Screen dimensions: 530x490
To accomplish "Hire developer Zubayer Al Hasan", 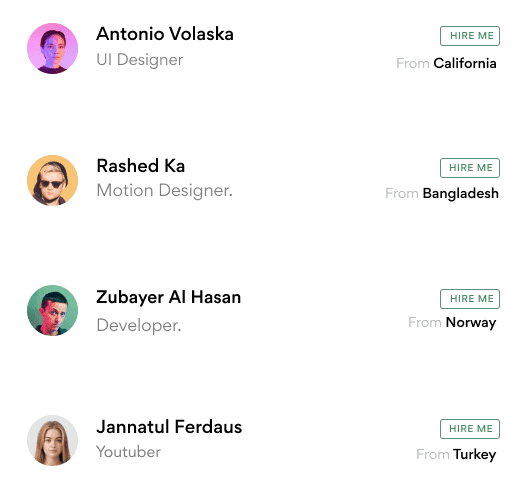I will tap(470, 299).
